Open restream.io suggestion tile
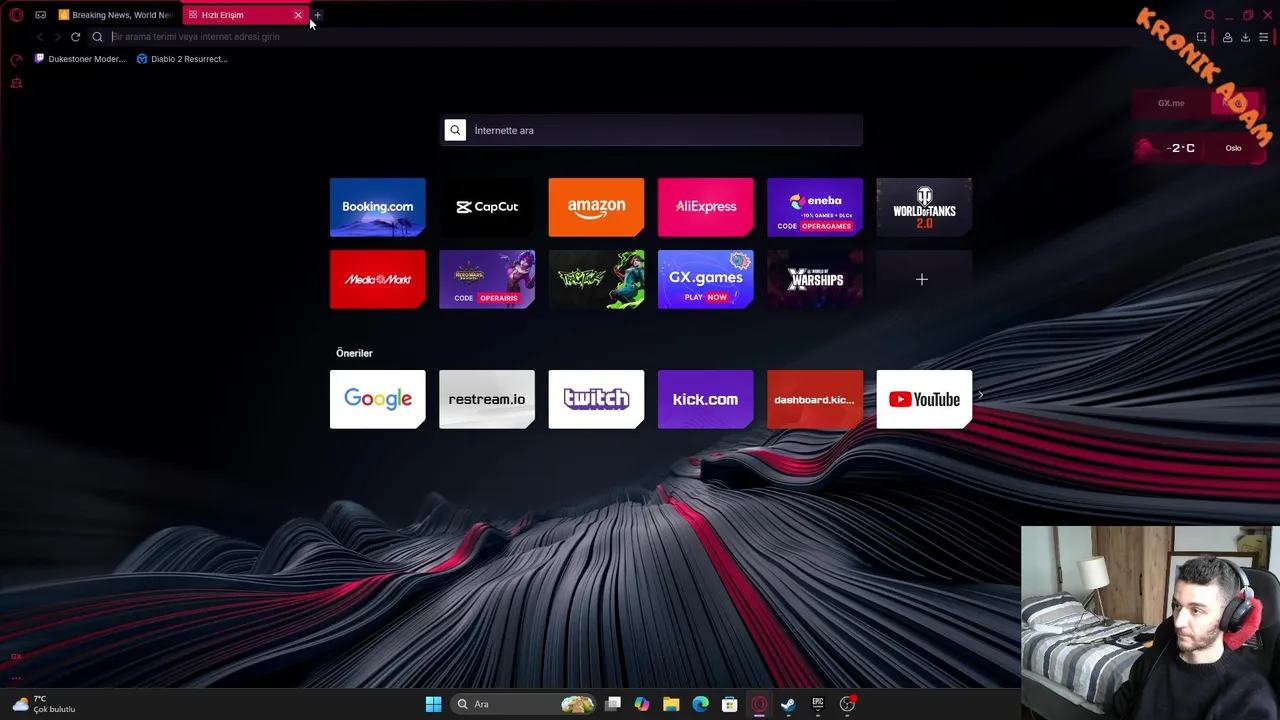This screenshot has height=720, width=1280. tap(487, 399)
